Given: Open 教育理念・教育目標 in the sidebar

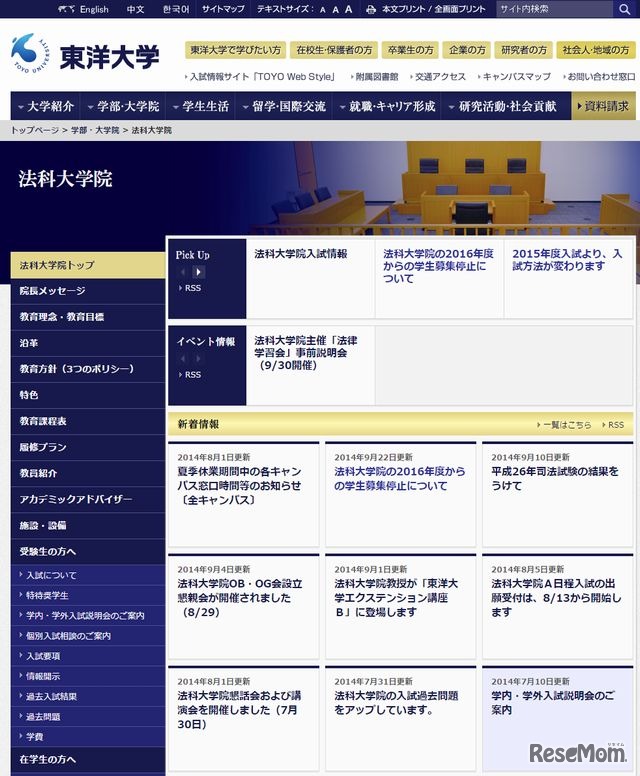Looking at the screenshot, I should (88, 317).
